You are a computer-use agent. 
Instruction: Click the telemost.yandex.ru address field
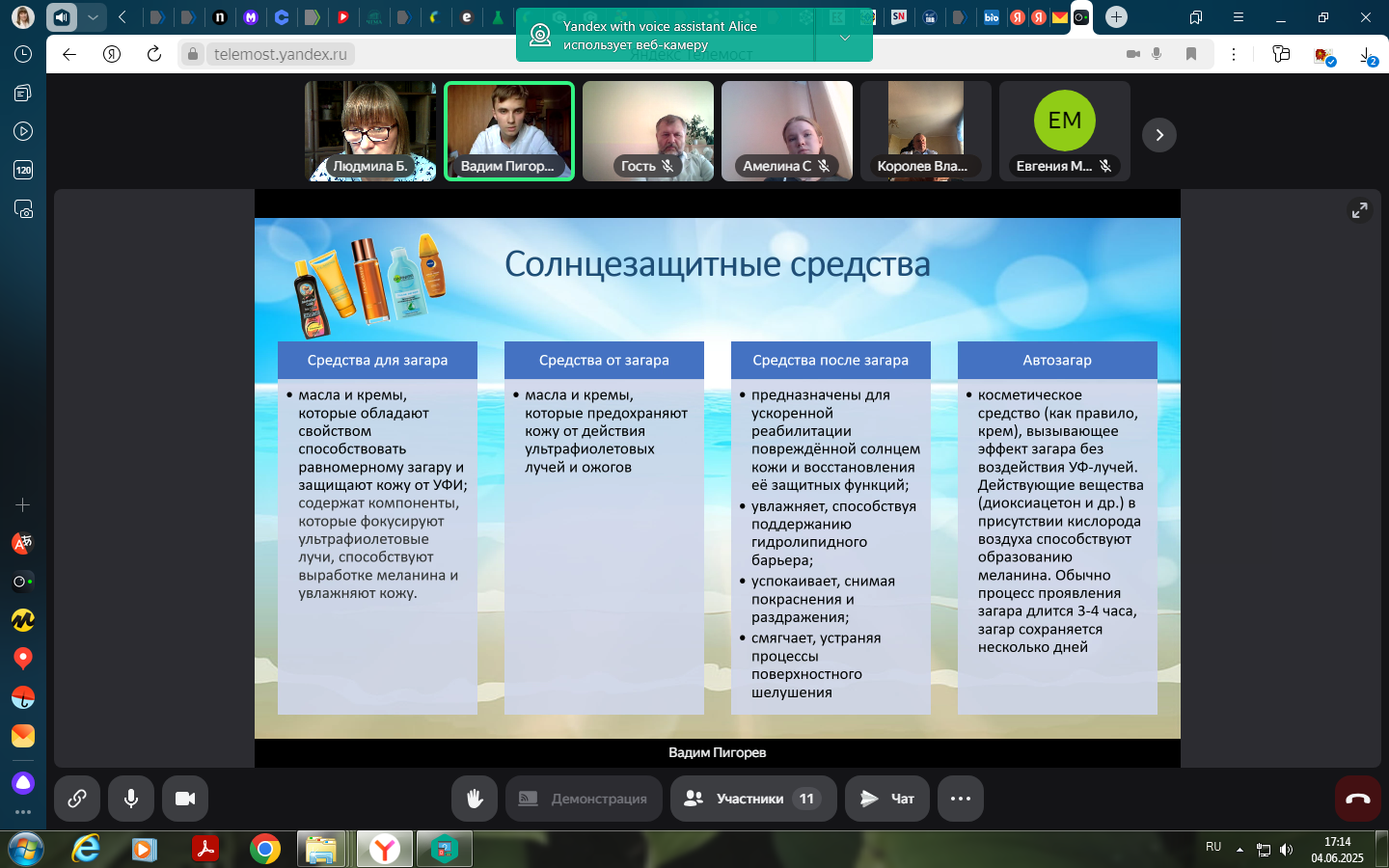pos(280,54)
